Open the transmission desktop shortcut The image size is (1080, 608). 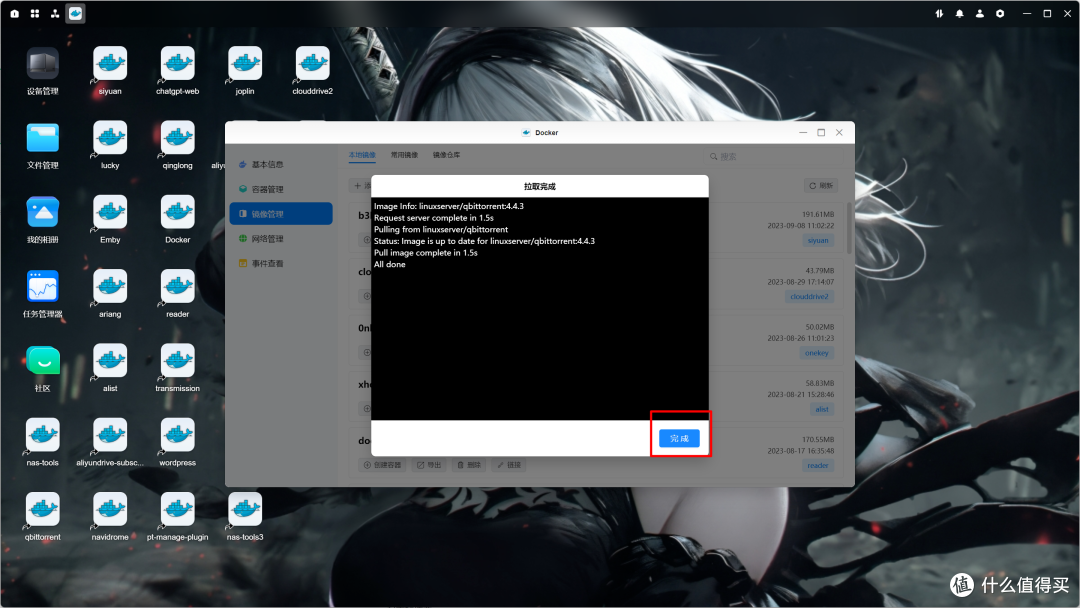pyautogui.click(x=178, y=368)
